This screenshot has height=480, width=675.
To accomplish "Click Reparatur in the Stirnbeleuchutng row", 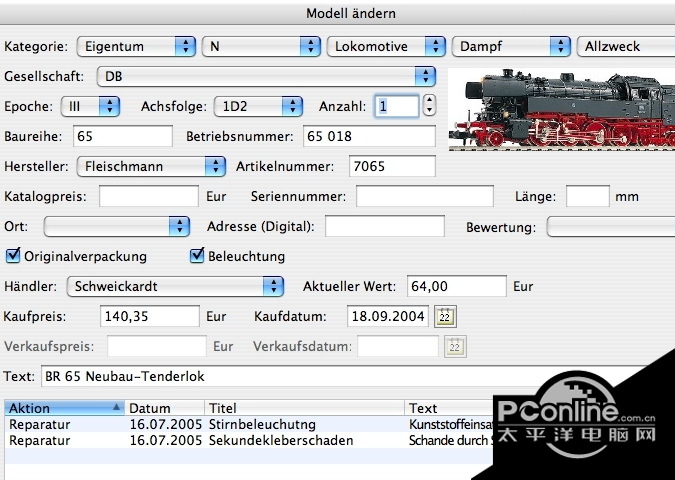I will (40, 424).
